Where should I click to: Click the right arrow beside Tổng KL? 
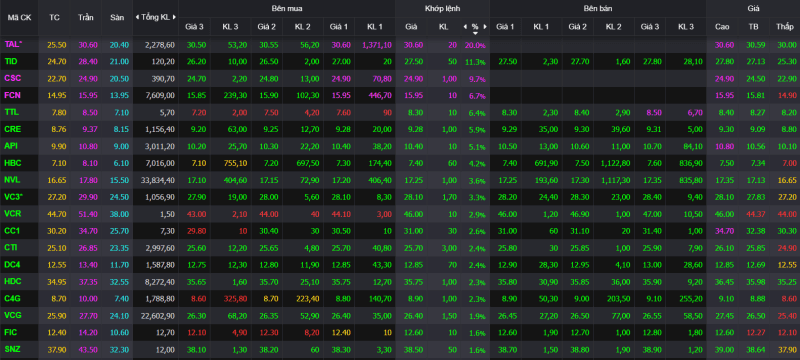(x=174, y=17)
